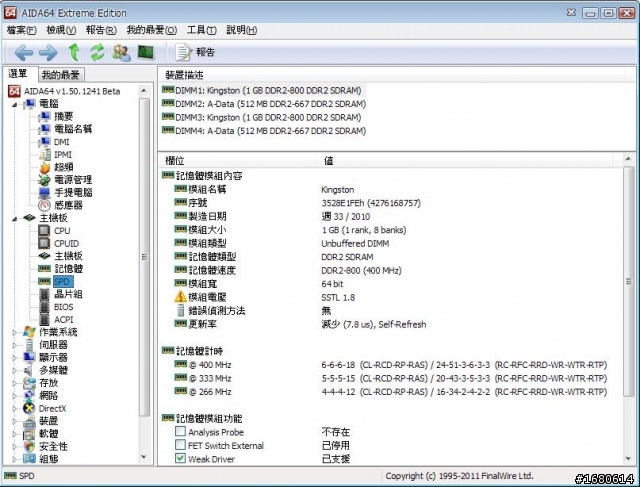
Task: Select the 安全性 security shield item
Action: point(53,446)
